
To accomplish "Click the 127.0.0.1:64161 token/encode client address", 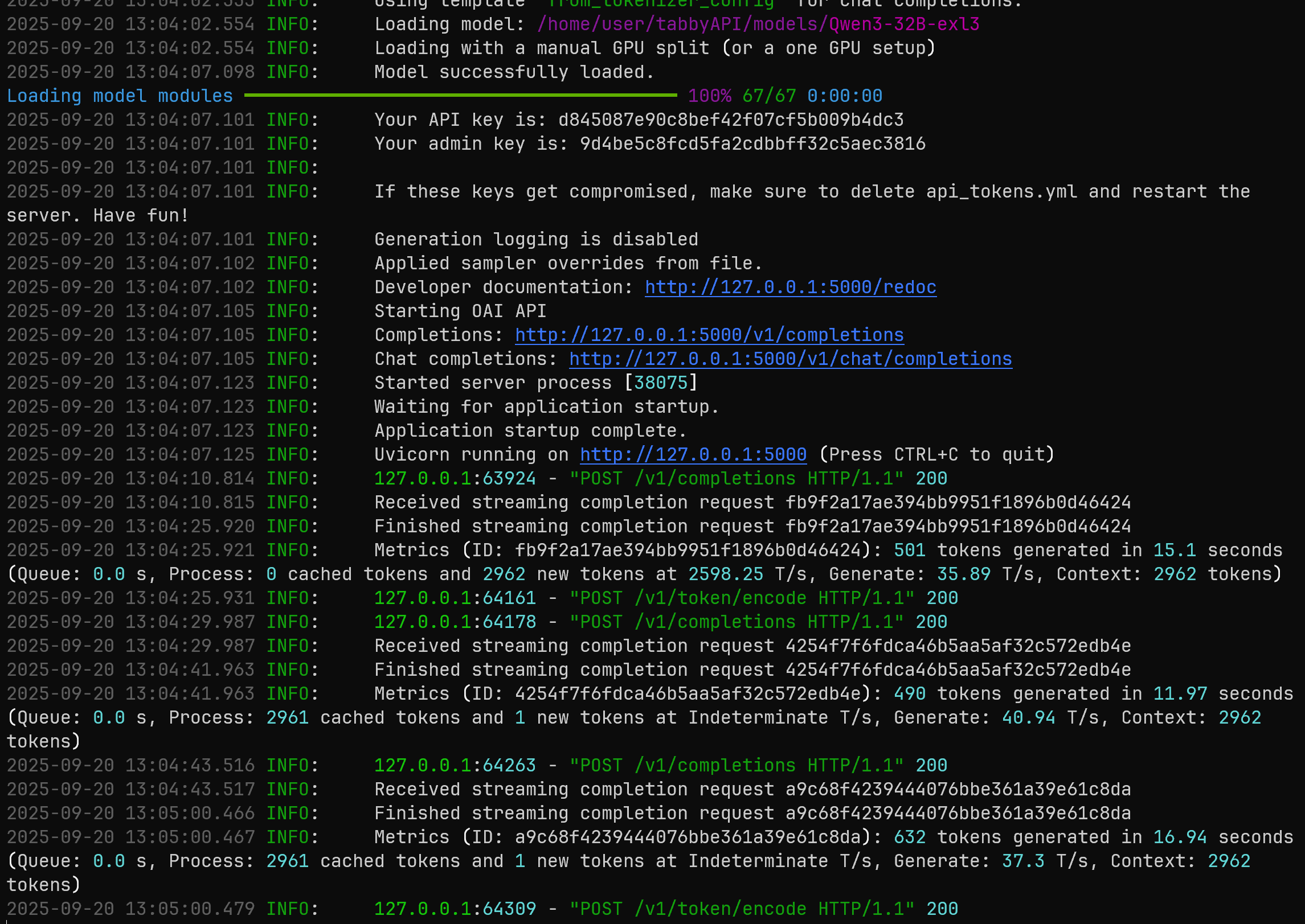I will tap(455, 598).
